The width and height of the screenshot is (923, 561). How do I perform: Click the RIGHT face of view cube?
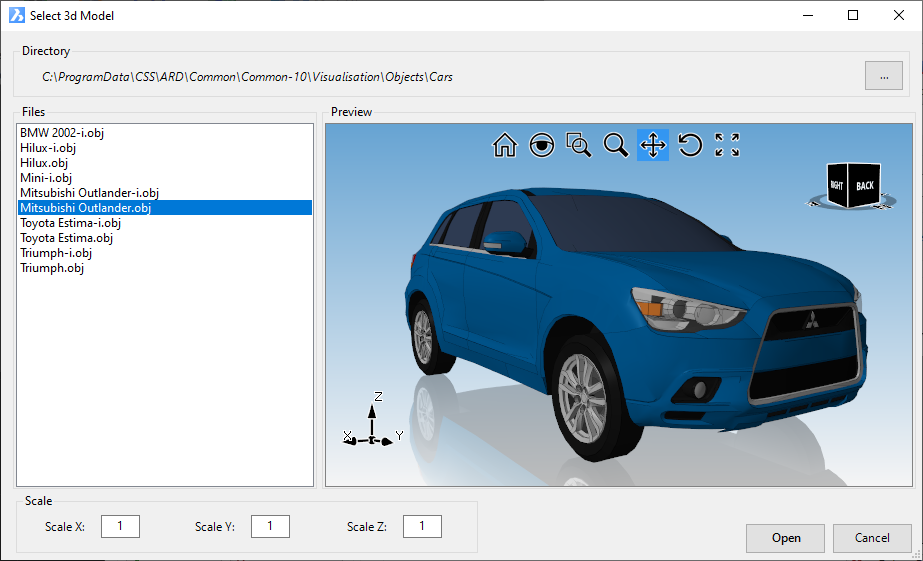837,185
